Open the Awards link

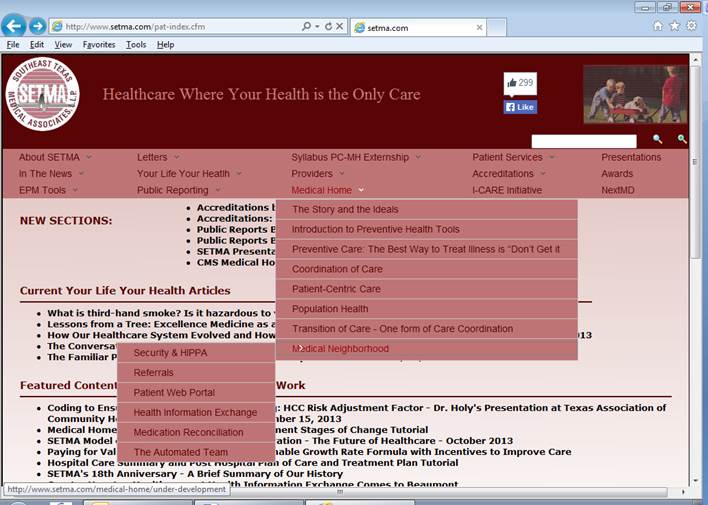click(x=617, y=174)
